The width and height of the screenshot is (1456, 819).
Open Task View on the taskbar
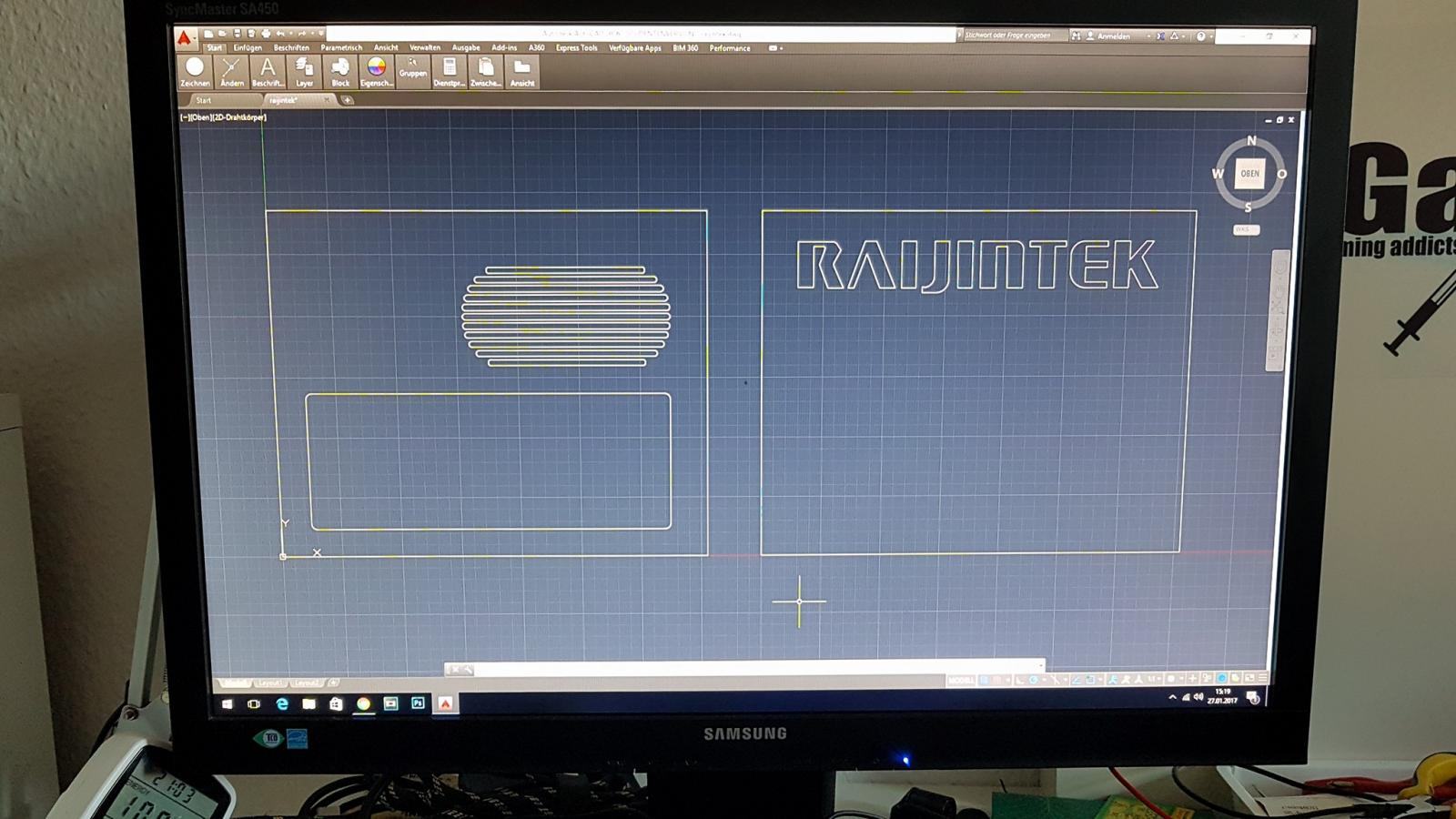[254, 703]
